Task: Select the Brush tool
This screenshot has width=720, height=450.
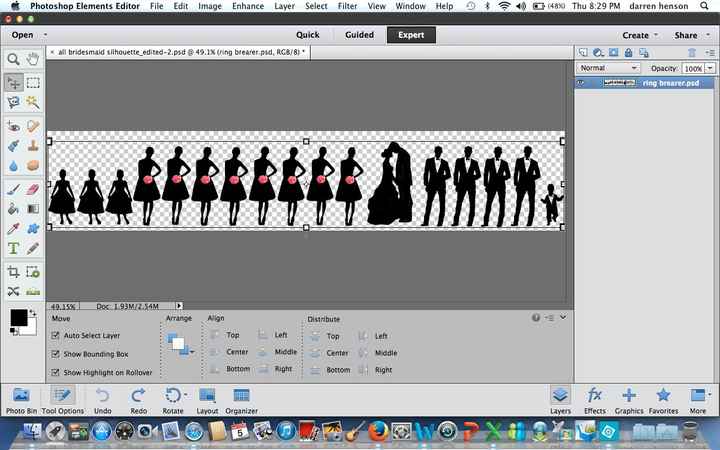Action: coord(13,189)
